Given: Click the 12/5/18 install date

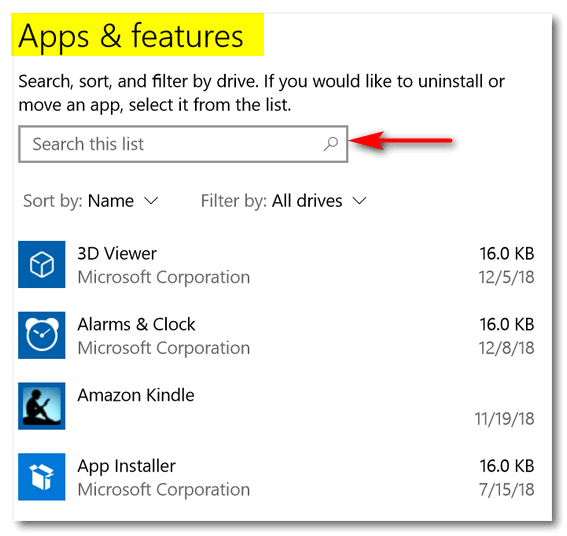Looking at the screenshot, I should [506, 277].
